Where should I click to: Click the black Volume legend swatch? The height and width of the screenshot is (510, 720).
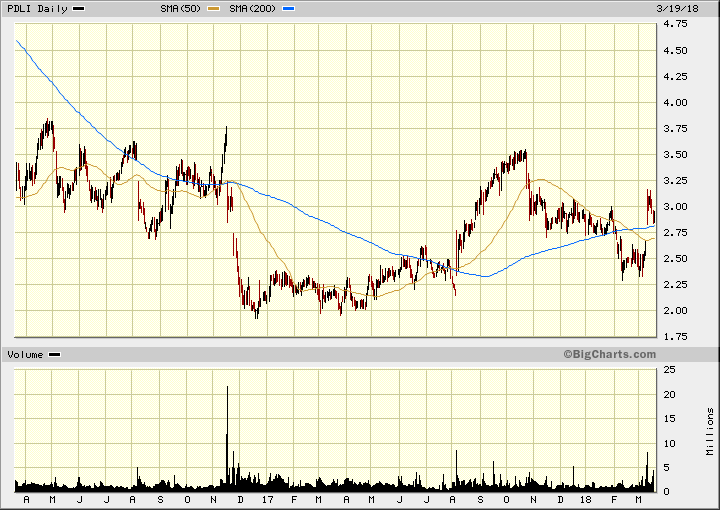pyautogui.click(x=55, y=355)
